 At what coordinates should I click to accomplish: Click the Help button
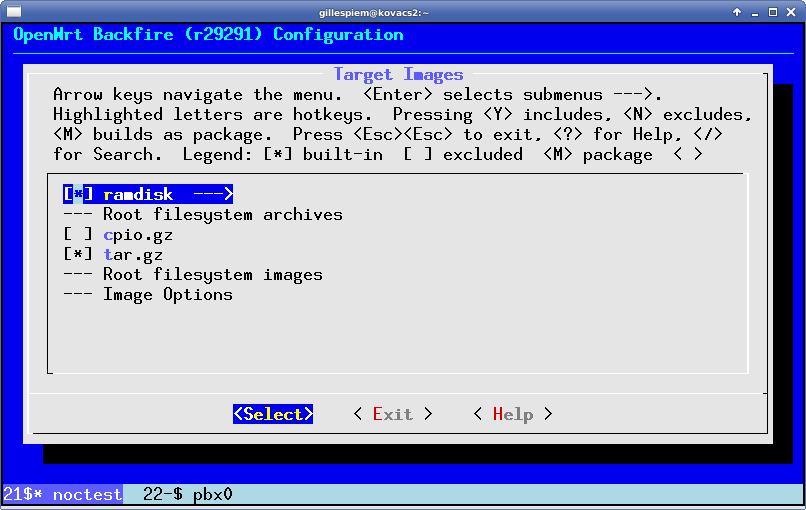click(x=513, y=414)
